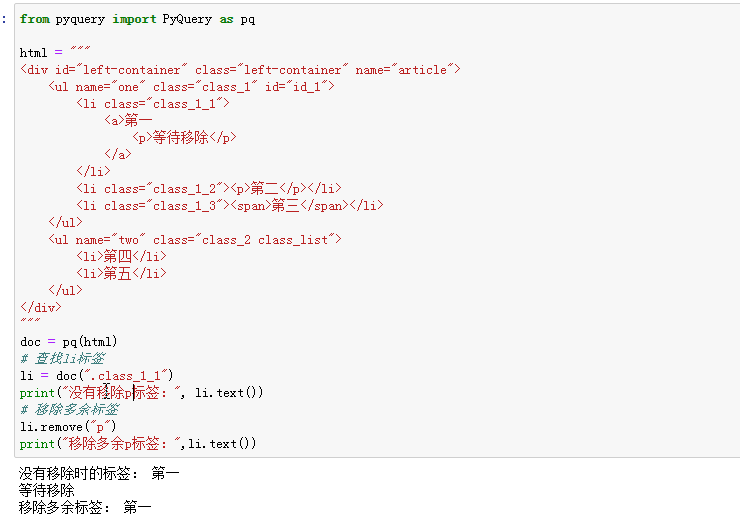Select the li class="class_1_1" opening tag
This screenshot has width=740, height=520.
pos(153,104)
